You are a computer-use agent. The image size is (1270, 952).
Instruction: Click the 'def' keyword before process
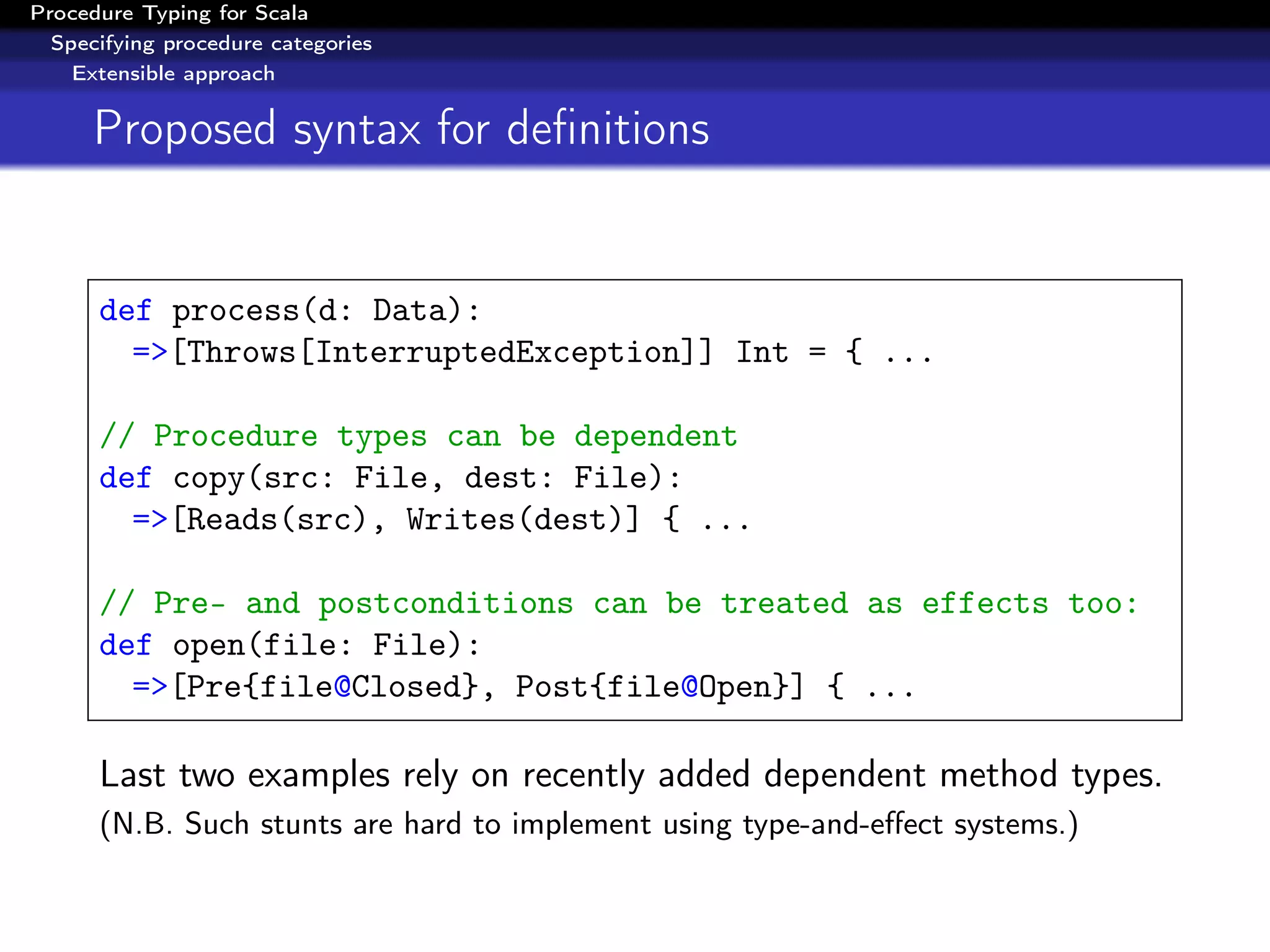coord(125,310)
